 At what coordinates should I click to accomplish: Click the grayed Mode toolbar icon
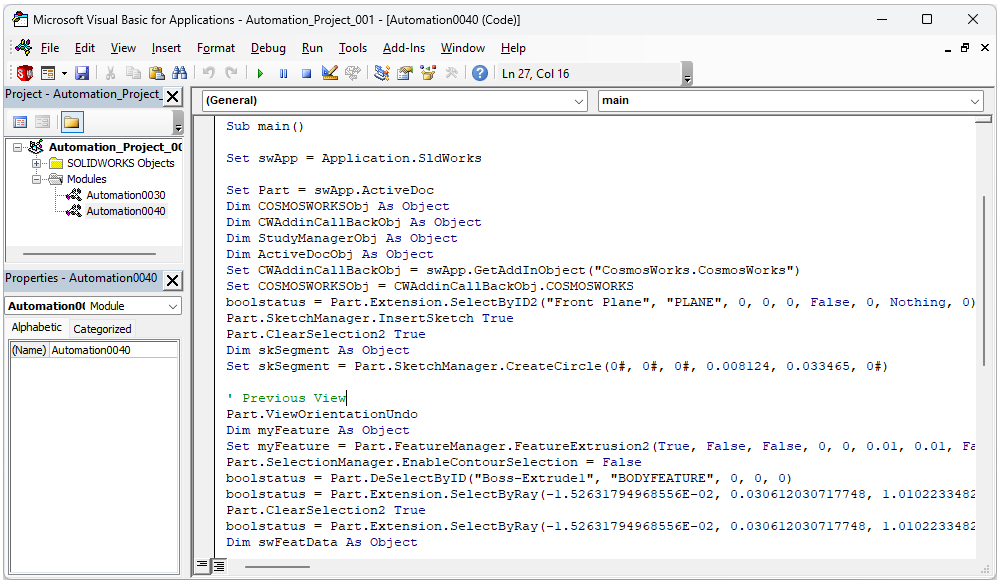coord(353,73)
